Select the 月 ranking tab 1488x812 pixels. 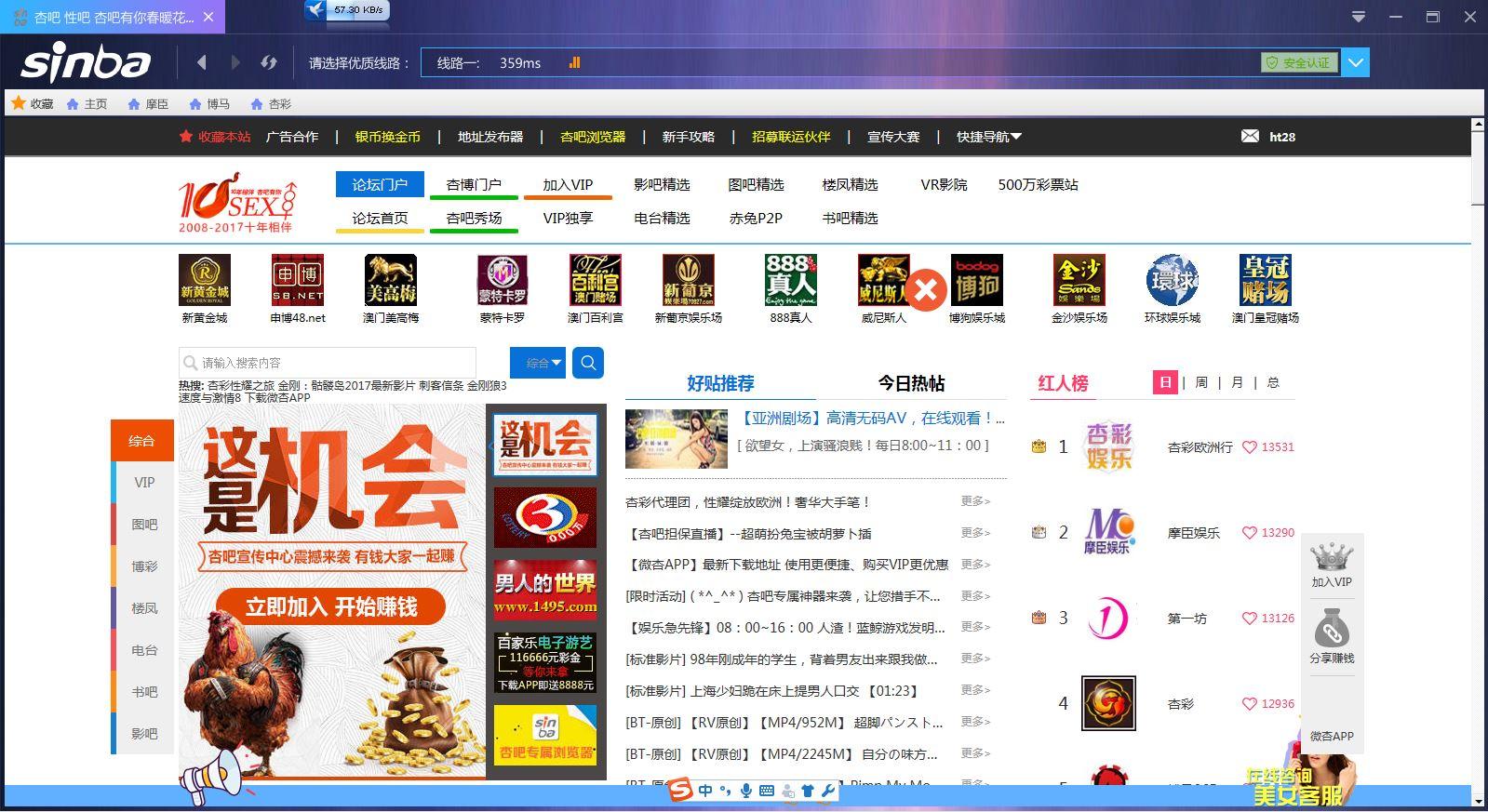[1237, 382]
